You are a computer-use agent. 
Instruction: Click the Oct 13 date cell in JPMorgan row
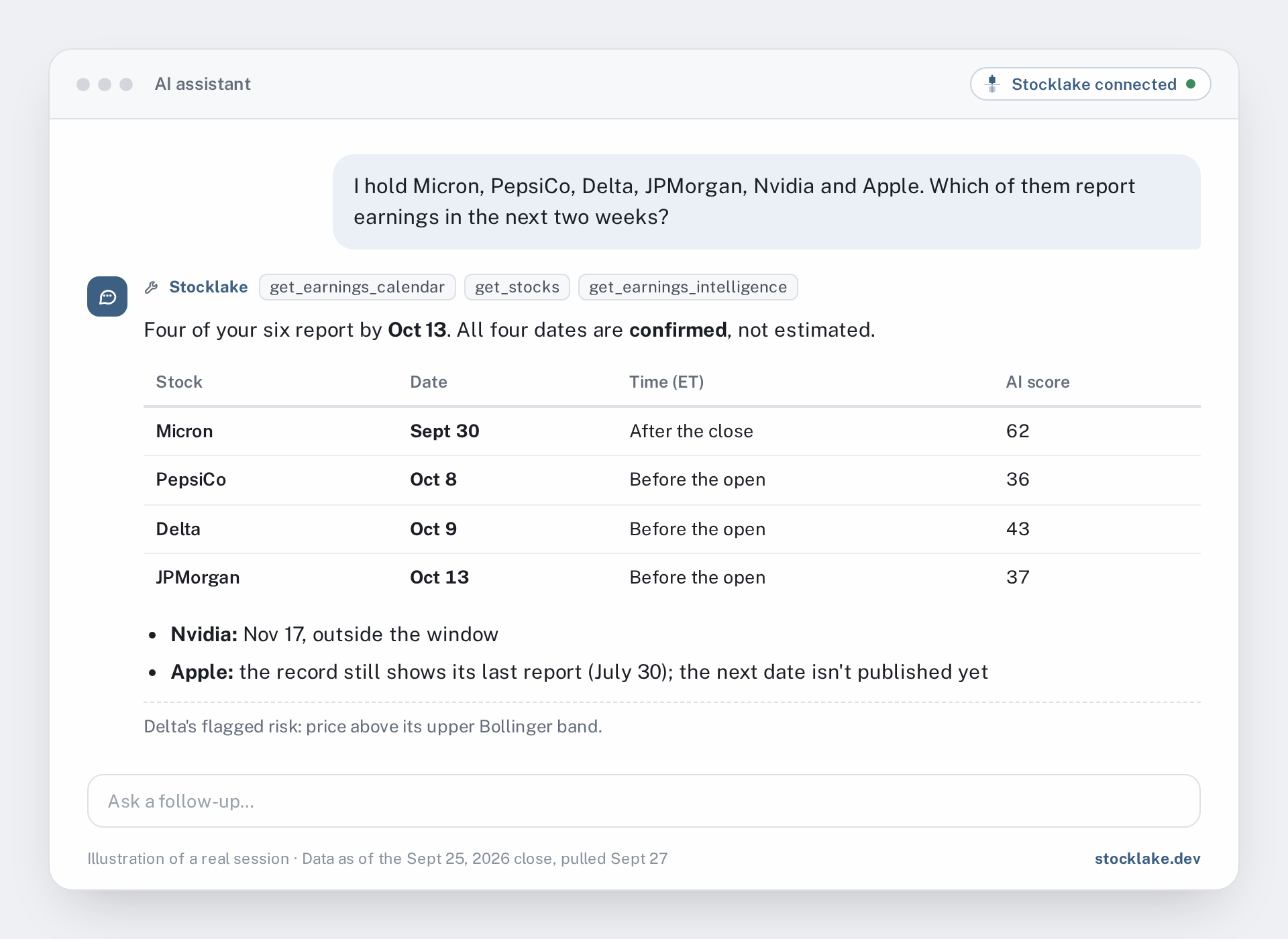coord(439,577)
